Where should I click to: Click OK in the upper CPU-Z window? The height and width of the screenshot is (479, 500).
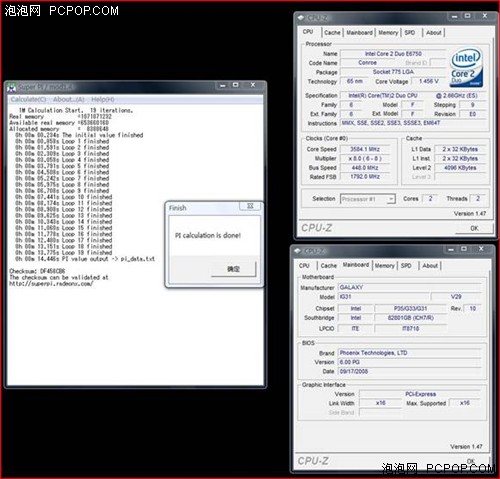(x=474, y=228)
